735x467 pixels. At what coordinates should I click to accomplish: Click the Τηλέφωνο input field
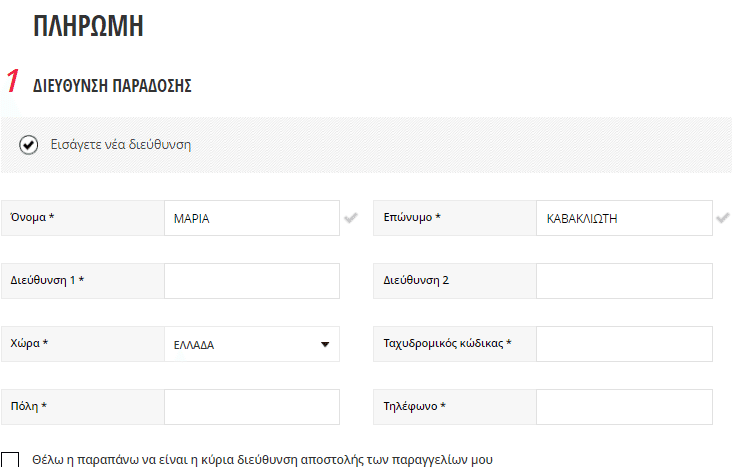[x=624, y=407]
